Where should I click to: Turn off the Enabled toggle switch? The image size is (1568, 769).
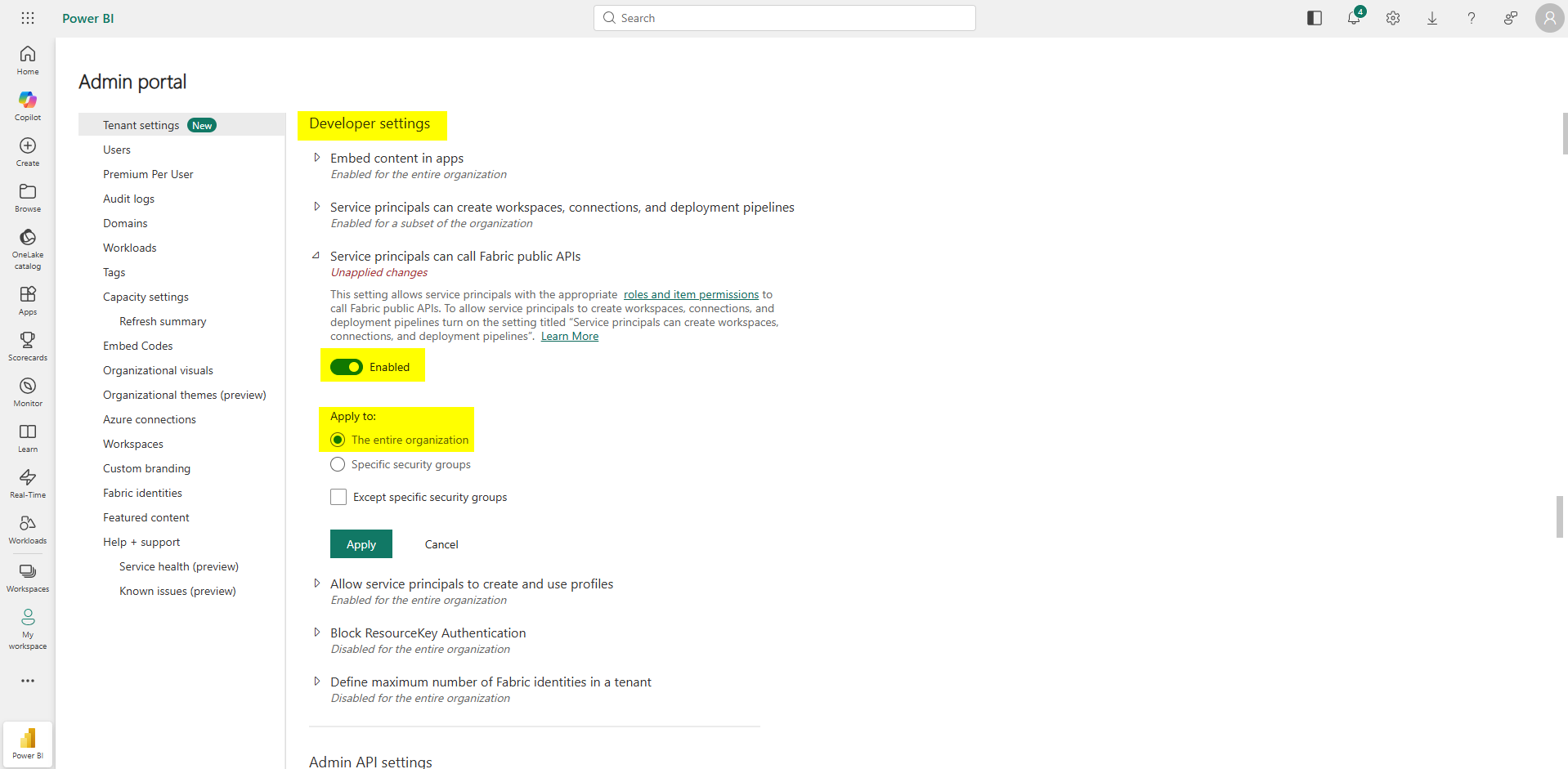[346, 367]
